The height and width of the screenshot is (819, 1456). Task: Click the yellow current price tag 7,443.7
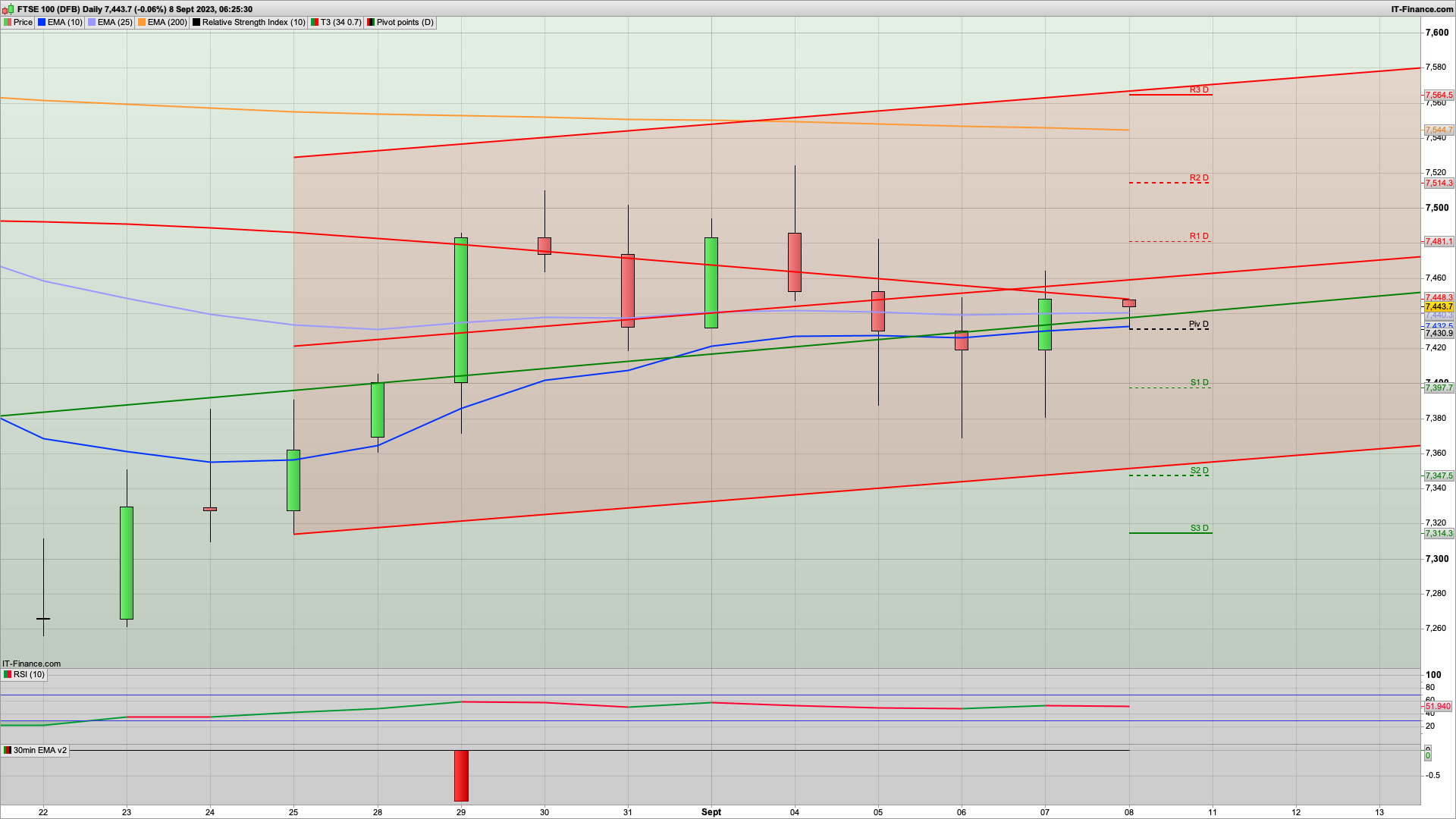pyautogui.click(x=1439, y=307)
